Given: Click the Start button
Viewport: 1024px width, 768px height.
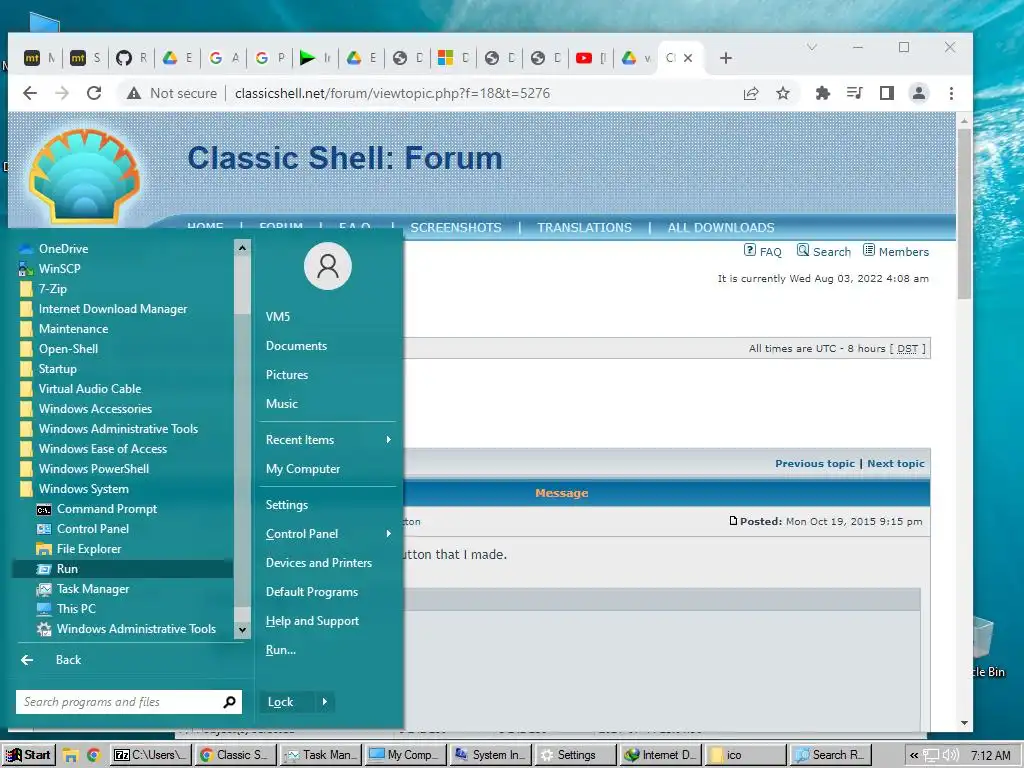Looking at the screenshot, I should point(29,756).
